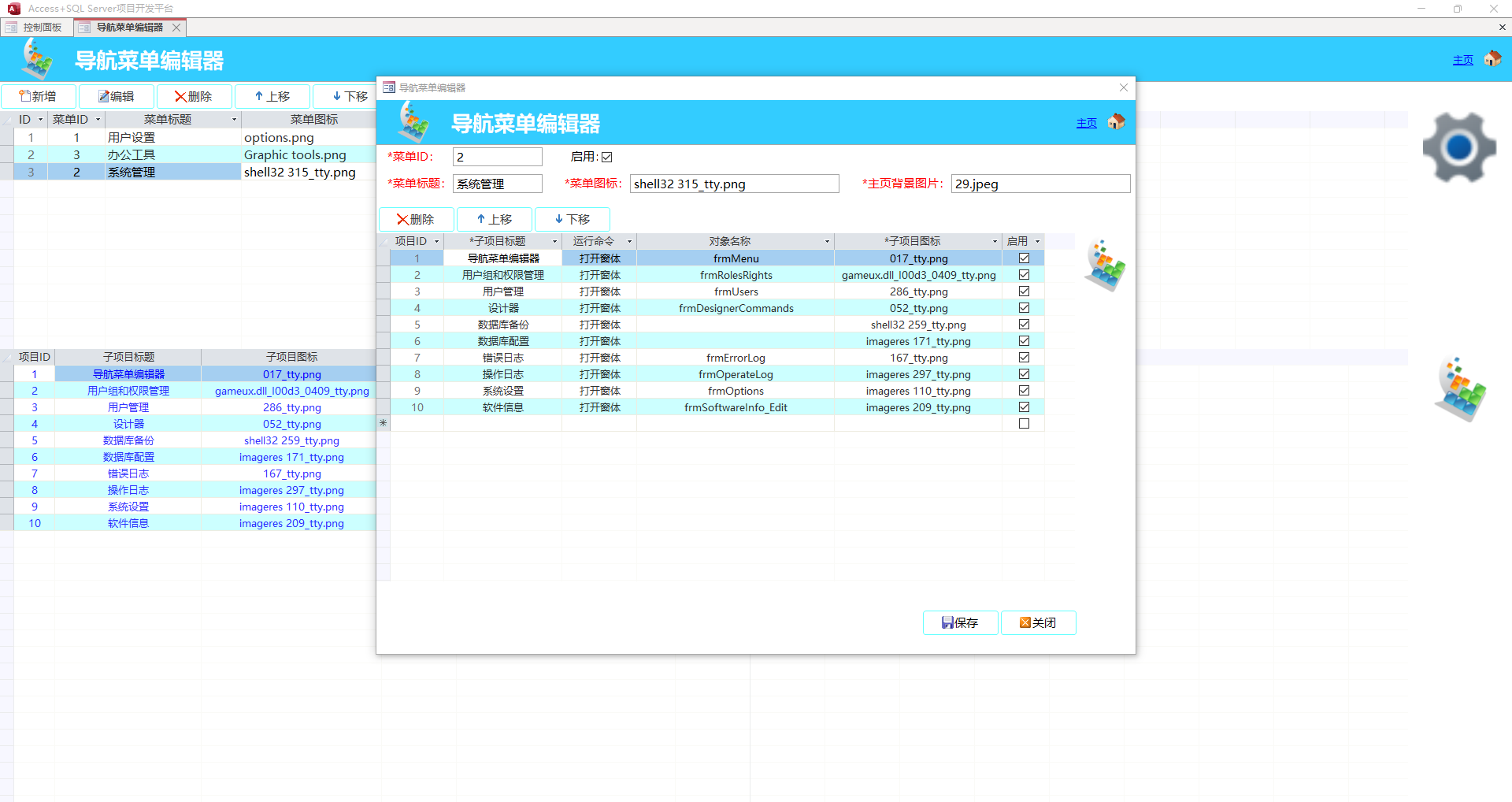Click 删除 in the main window toolbar
The width and height of the screenshot is (1512, 802).
pyautogui.click(x=194, y=96)
